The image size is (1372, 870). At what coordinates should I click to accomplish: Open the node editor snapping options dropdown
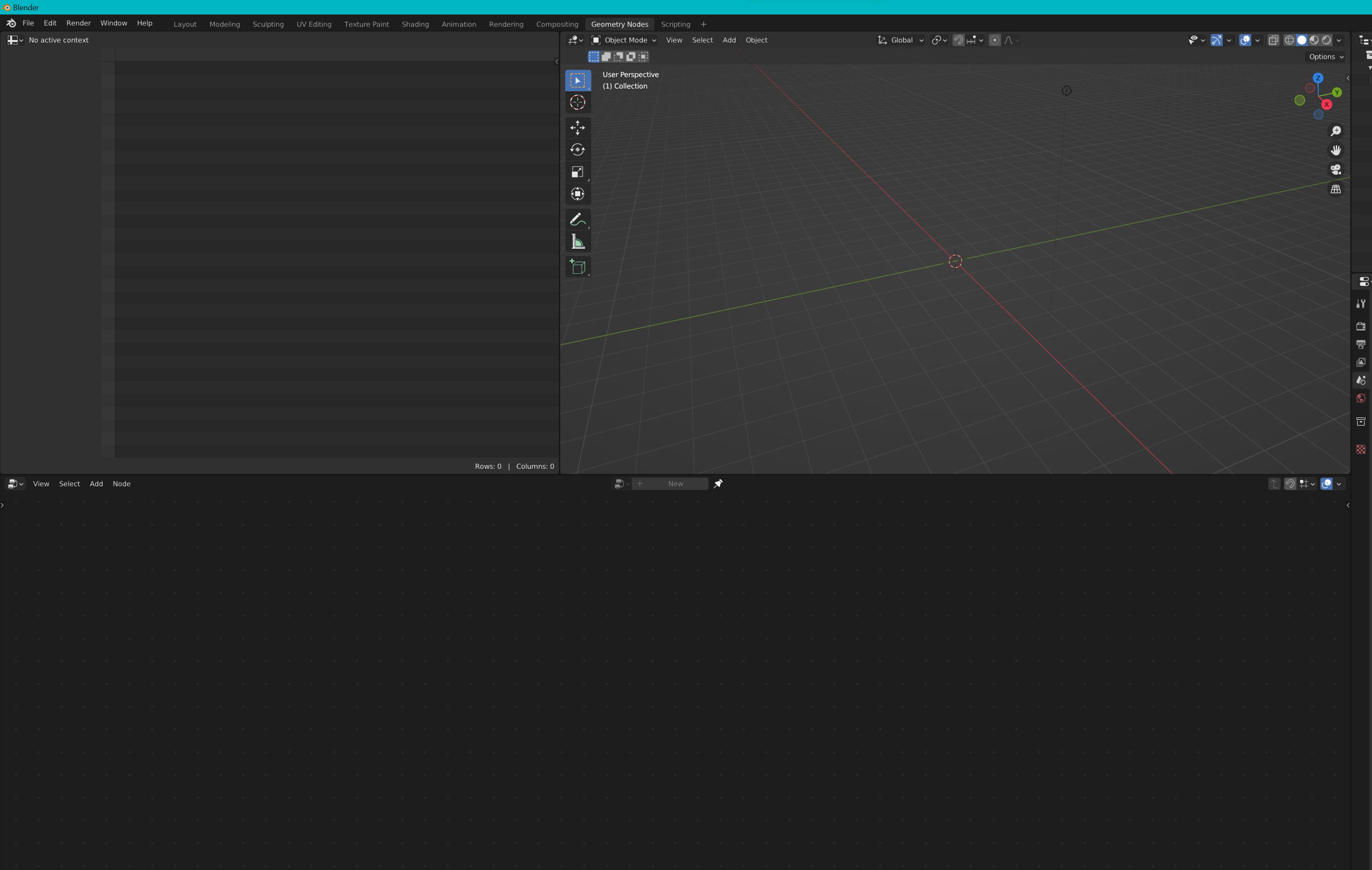click(x=1307, y=483)
